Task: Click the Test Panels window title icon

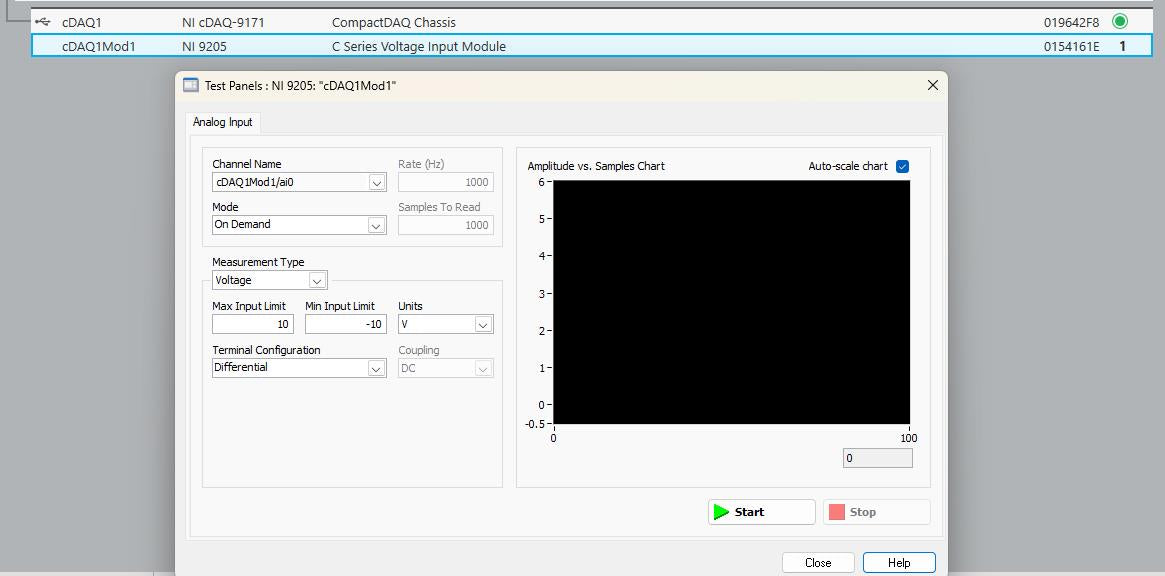Action: tap(191, 85)
